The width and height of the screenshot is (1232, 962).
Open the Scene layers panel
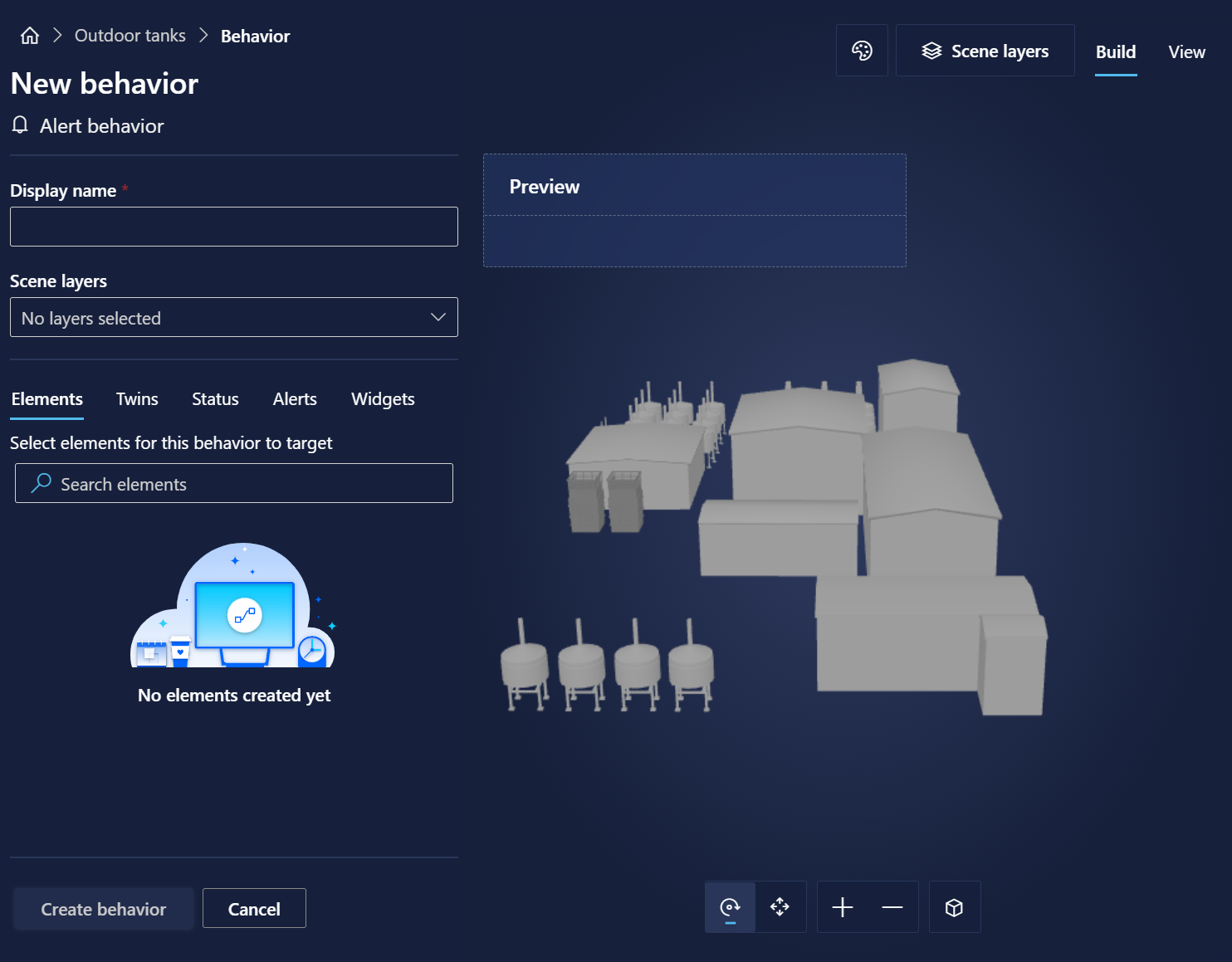coord(985,50)
